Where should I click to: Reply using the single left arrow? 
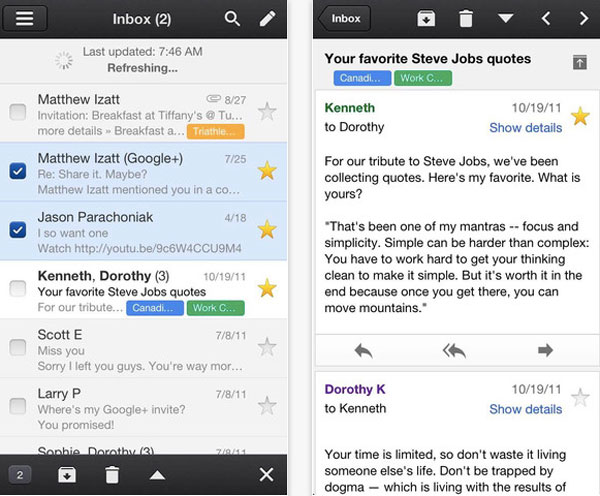tap(363, 350)
